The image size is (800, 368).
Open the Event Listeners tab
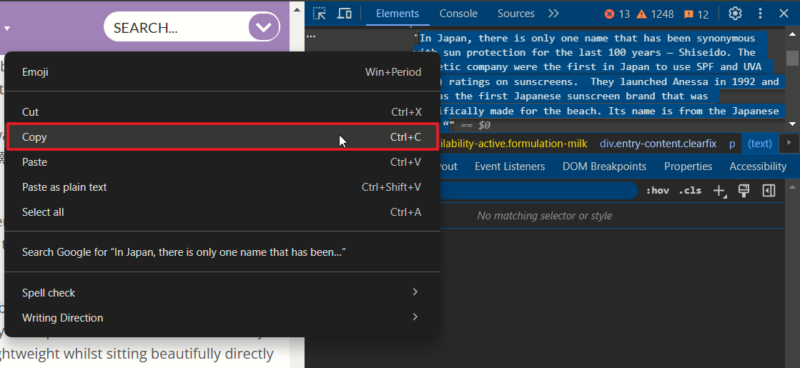pos(510,166)
